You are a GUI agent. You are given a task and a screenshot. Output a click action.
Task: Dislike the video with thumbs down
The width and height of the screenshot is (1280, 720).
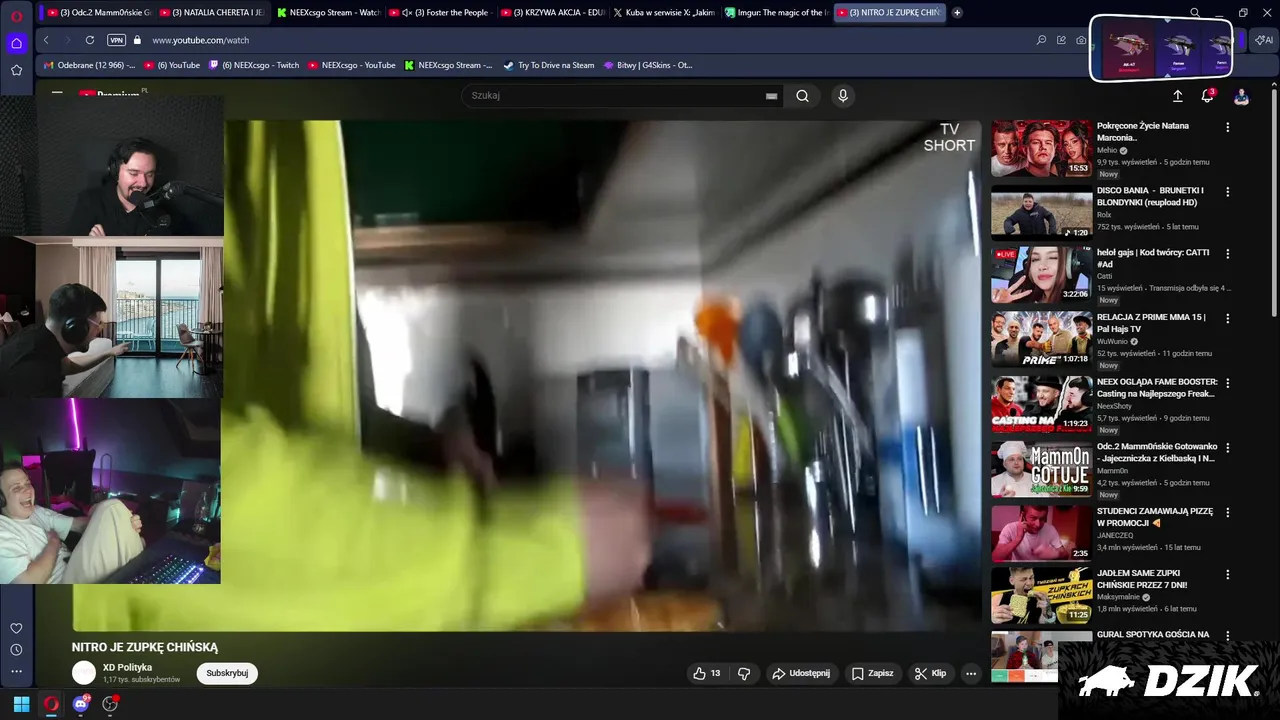(x=744, y=673)
